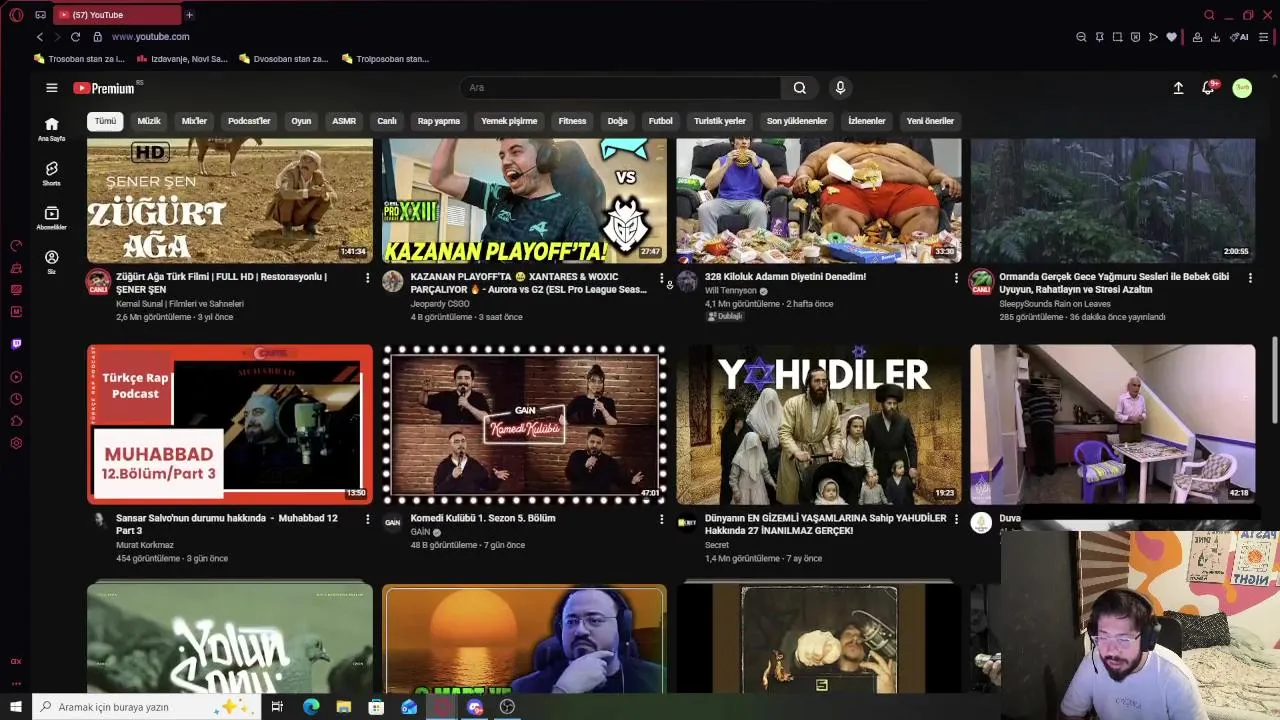
Task: Open the Kemal Sunal channel link
Action: coord(180,304)
